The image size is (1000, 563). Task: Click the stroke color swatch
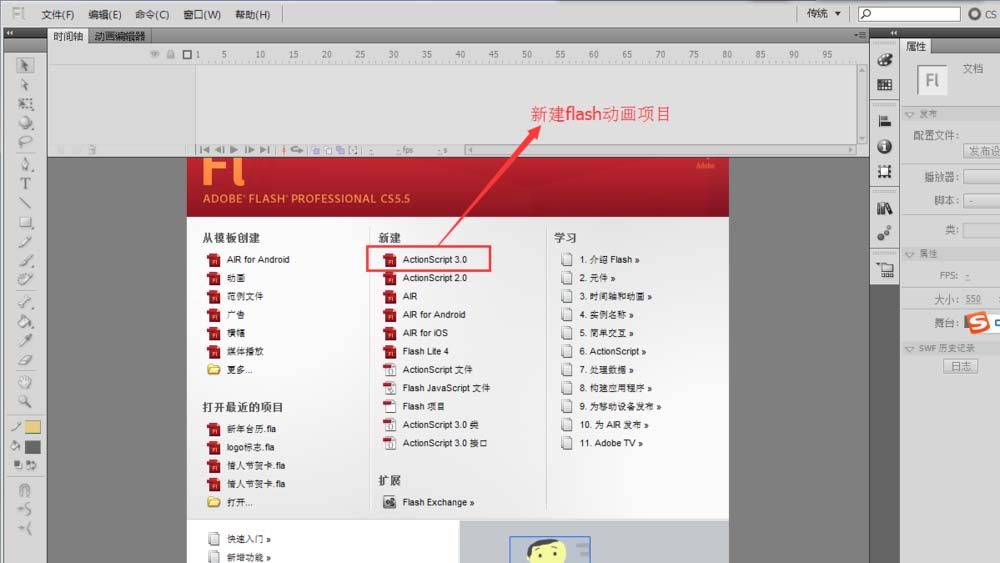coord(33,427)
